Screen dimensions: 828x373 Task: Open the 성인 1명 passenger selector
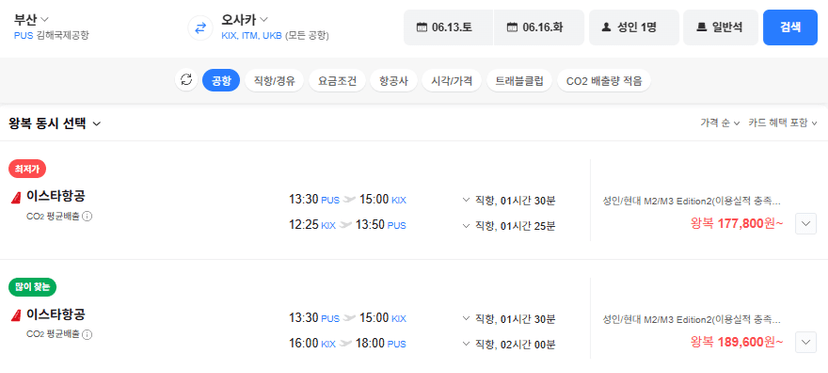click(634, 27)
